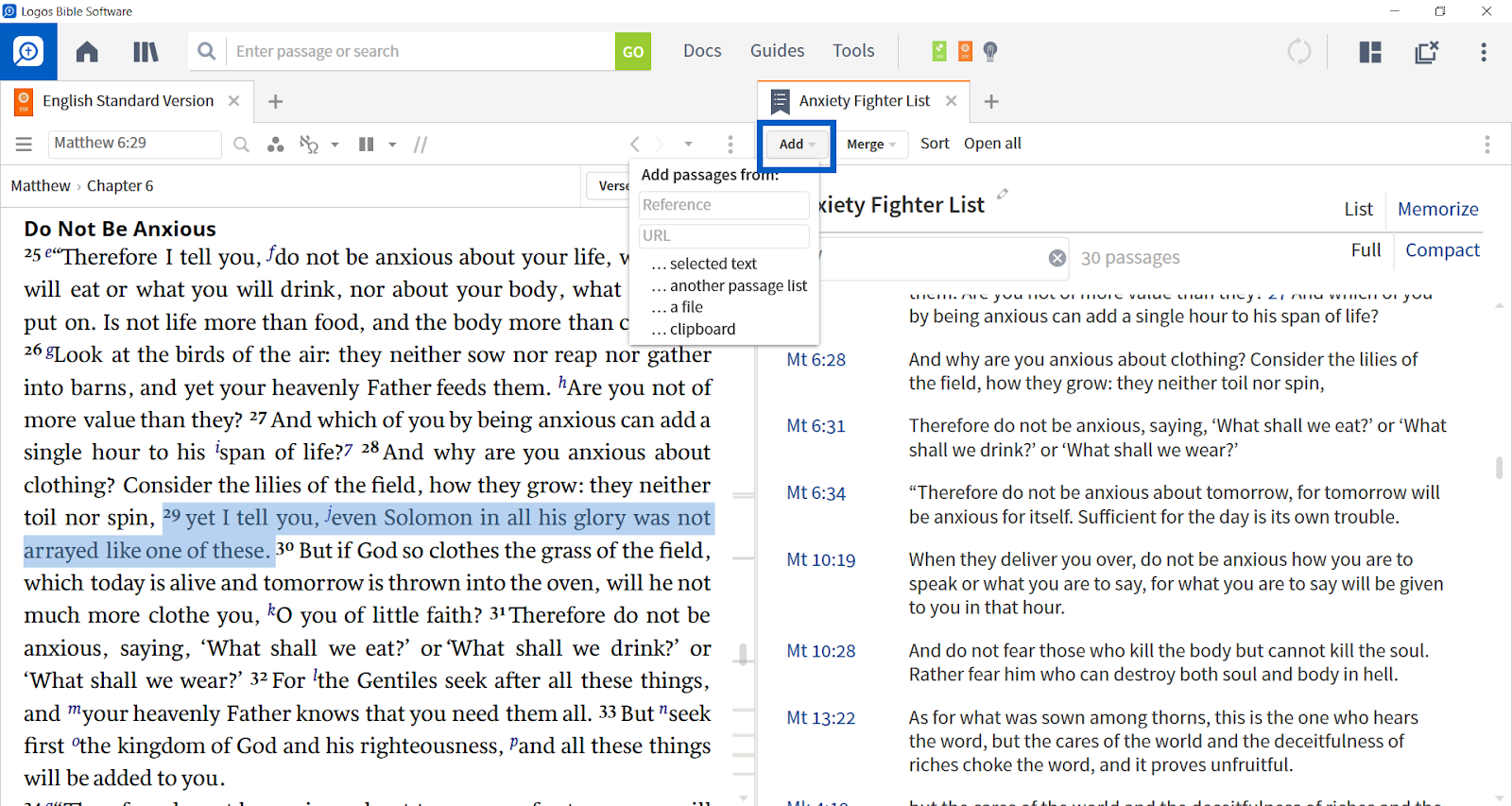
Task: Expand the parallel resources dropdown arrow
Action: click(335, 145)
